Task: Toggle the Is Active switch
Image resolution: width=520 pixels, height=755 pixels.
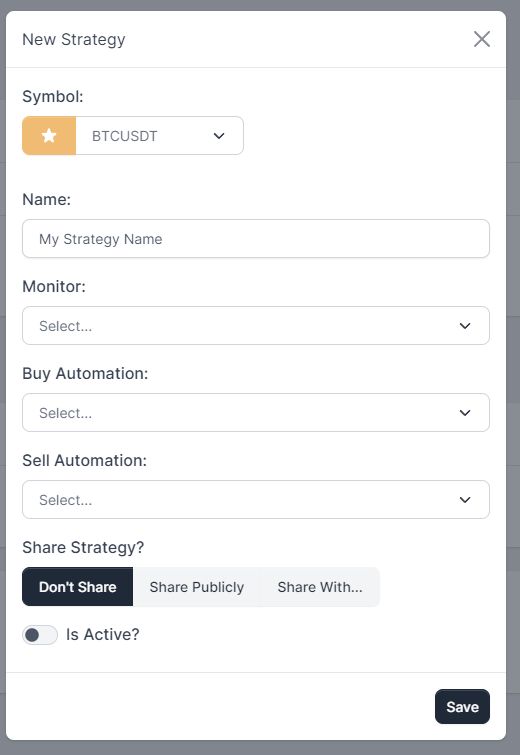Action: tap(40, 635)
